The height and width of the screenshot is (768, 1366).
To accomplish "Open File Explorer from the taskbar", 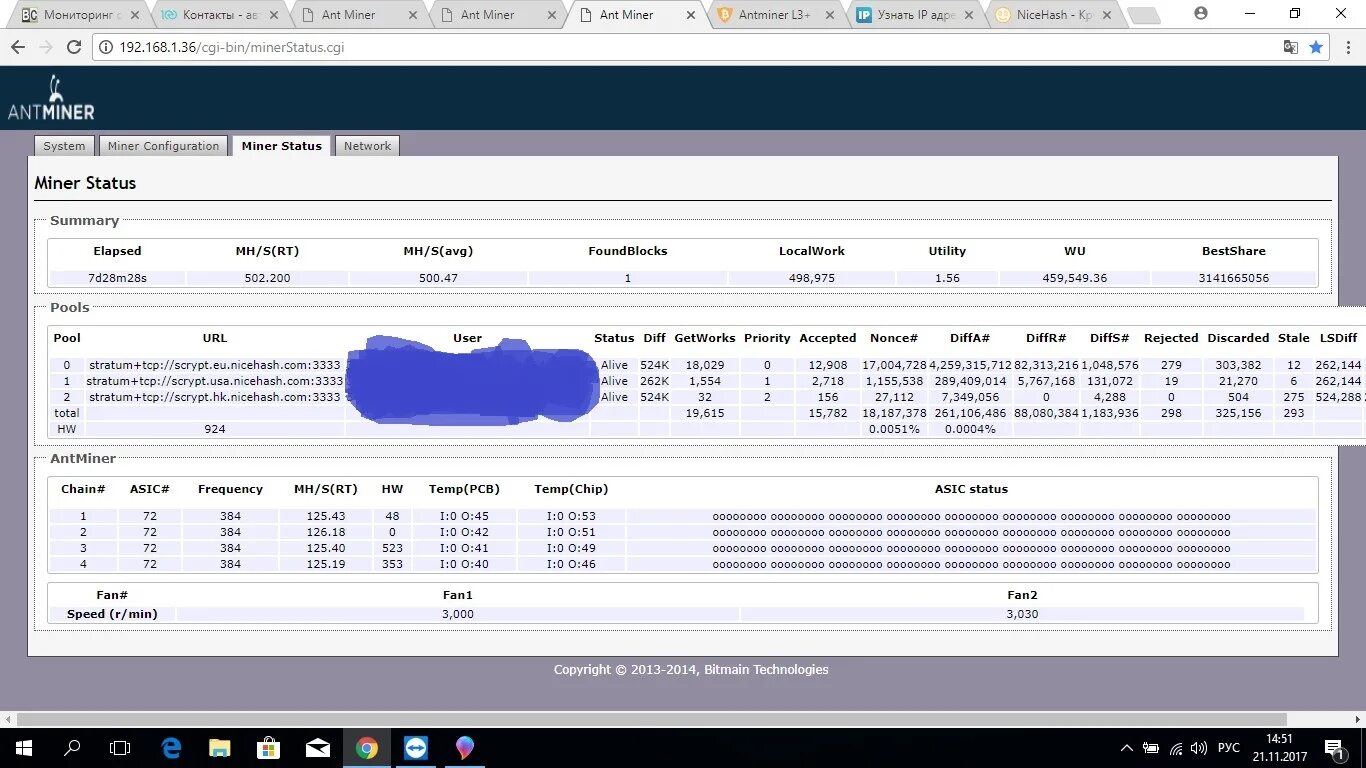I will 220,747.
